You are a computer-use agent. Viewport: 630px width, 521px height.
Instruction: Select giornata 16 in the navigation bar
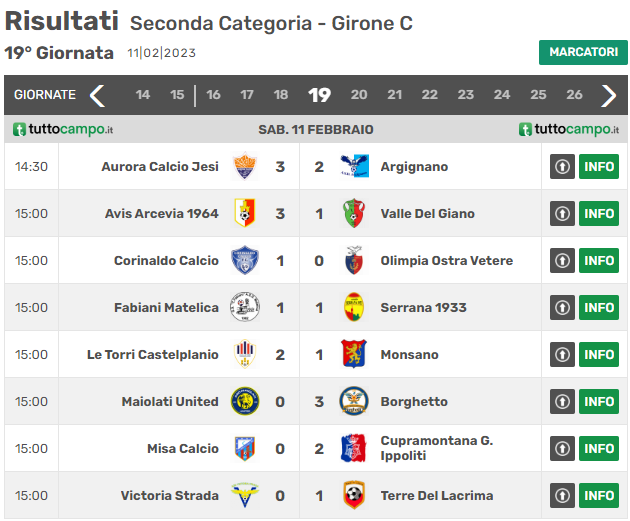point(213,95)
